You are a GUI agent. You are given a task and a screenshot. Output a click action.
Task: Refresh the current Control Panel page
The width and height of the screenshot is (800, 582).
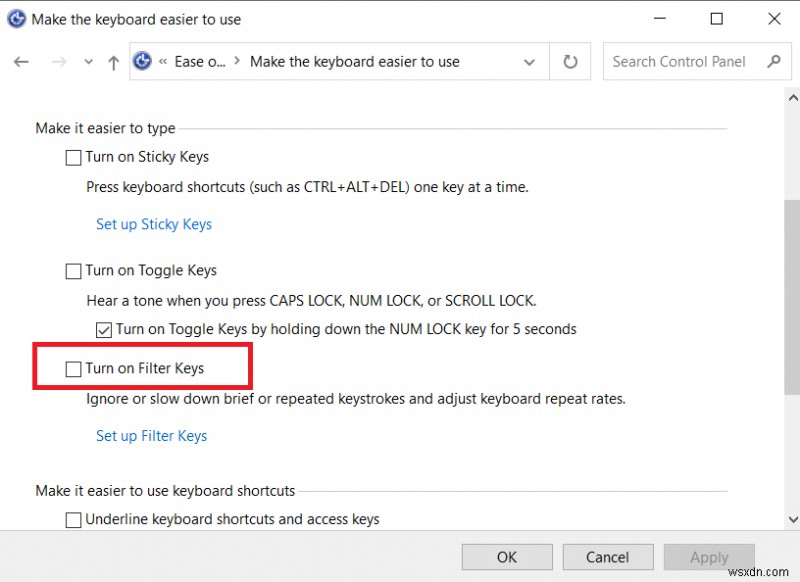[569, 61]
